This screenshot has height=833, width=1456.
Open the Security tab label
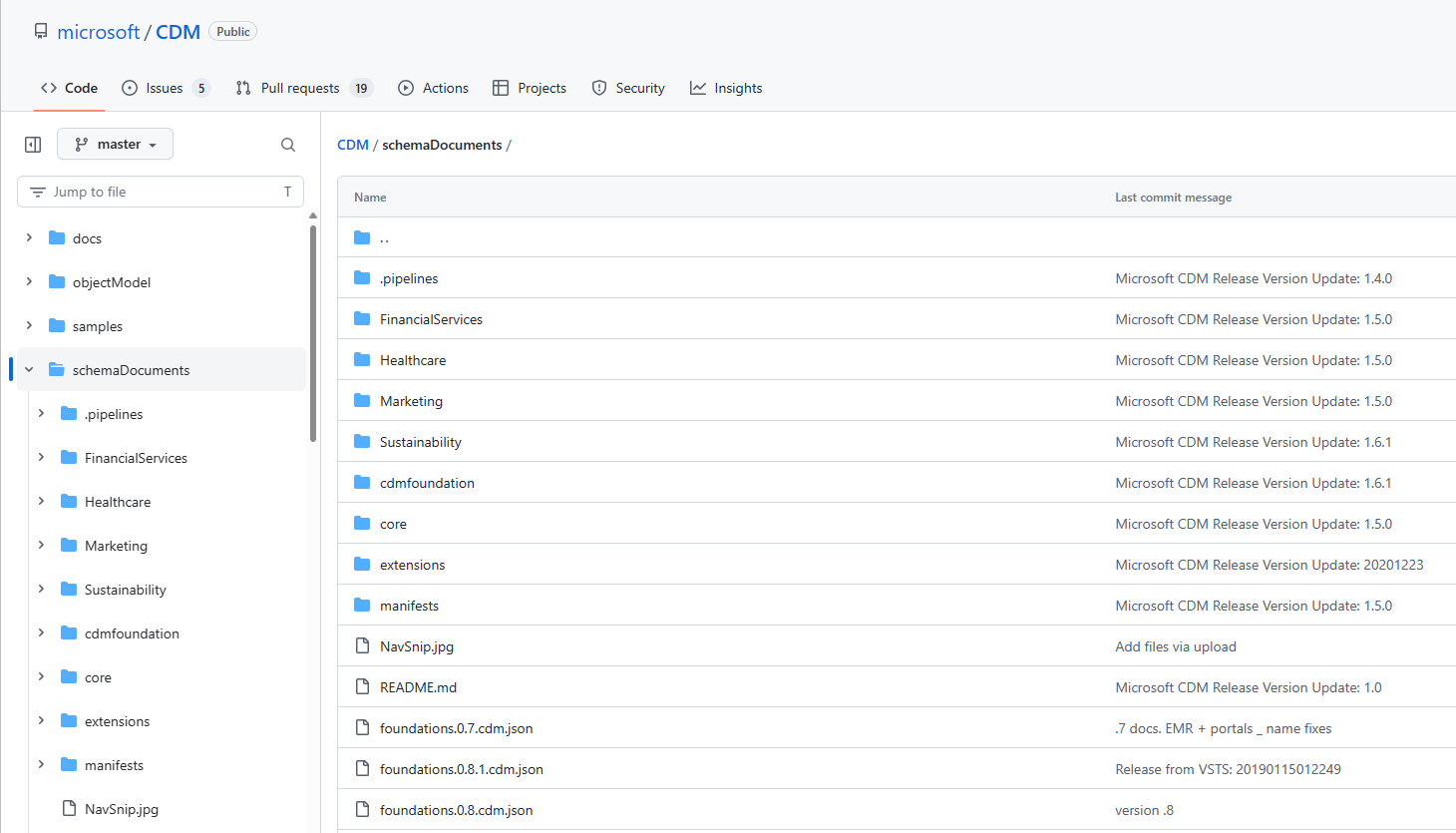click(640, 88)
